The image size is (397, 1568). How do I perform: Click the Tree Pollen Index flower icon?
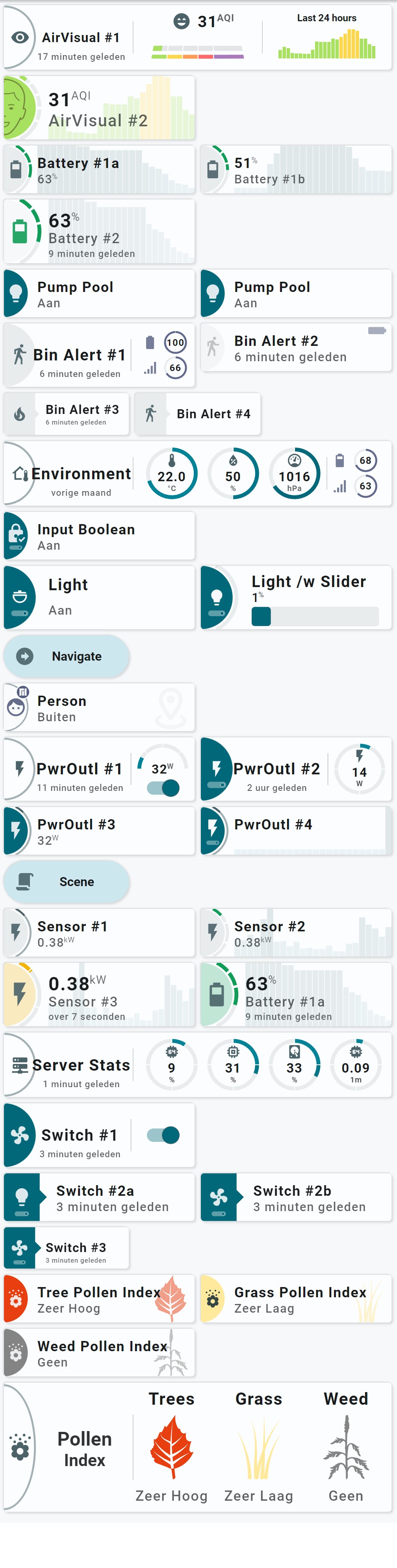tap(16, 1299)
